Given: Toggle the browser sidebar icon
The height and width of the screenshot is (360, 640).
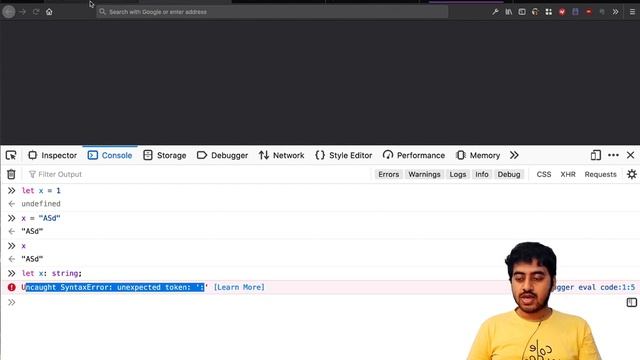Looking at the screenshot, I should 522,12.
